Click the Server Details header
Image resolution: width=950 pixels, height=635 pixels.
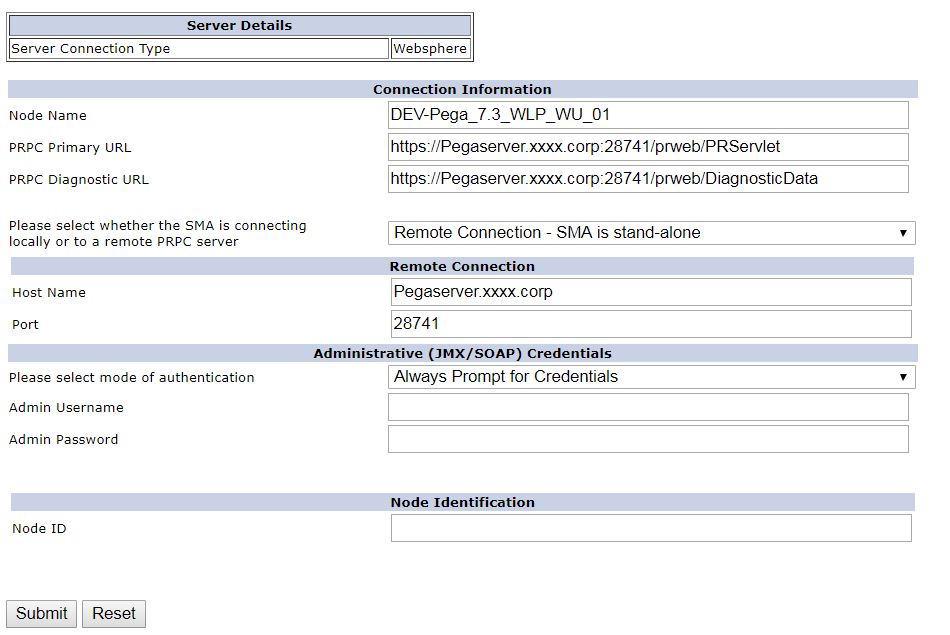pyautogui.click(x=240, y=25)
